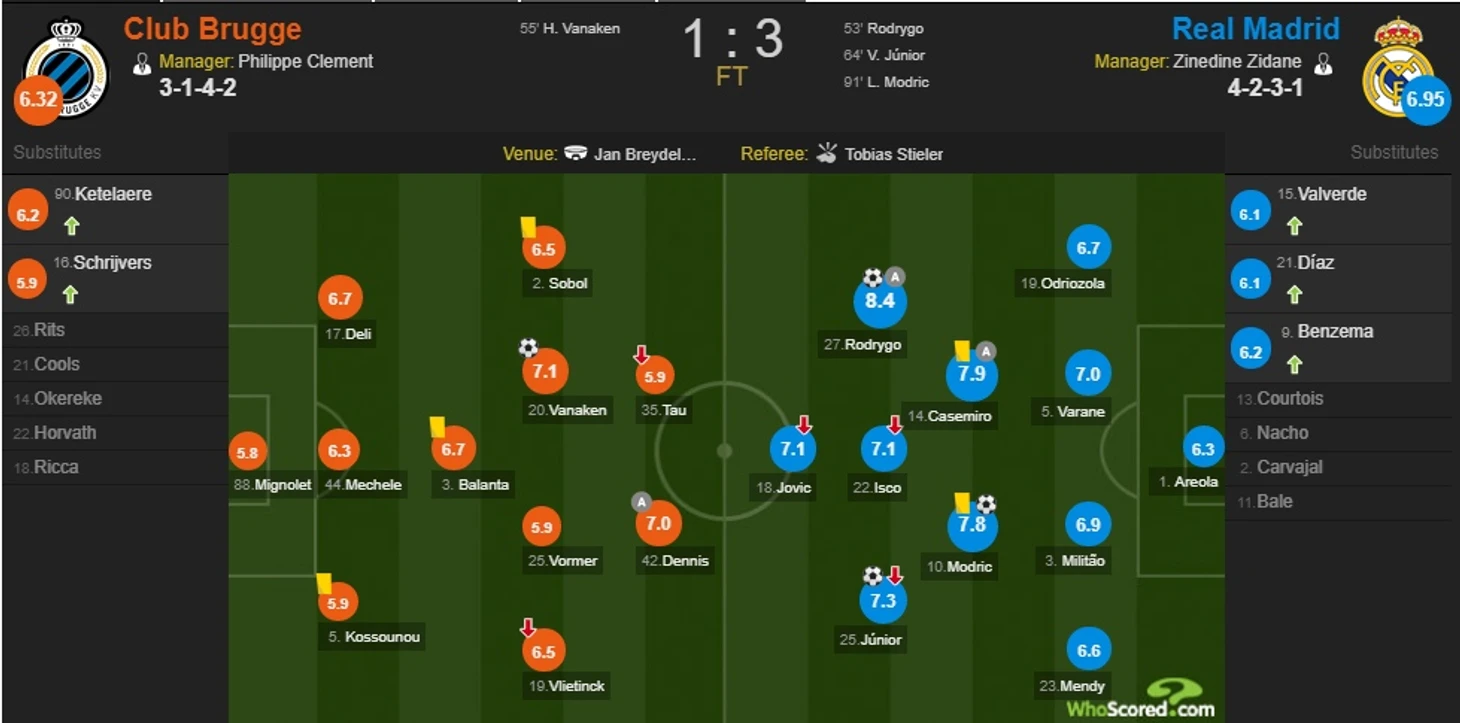Click Rodrygo's 8.4 rating circle
The image size is (1460, 723).
pyautogui.click(x=879, y=301)
